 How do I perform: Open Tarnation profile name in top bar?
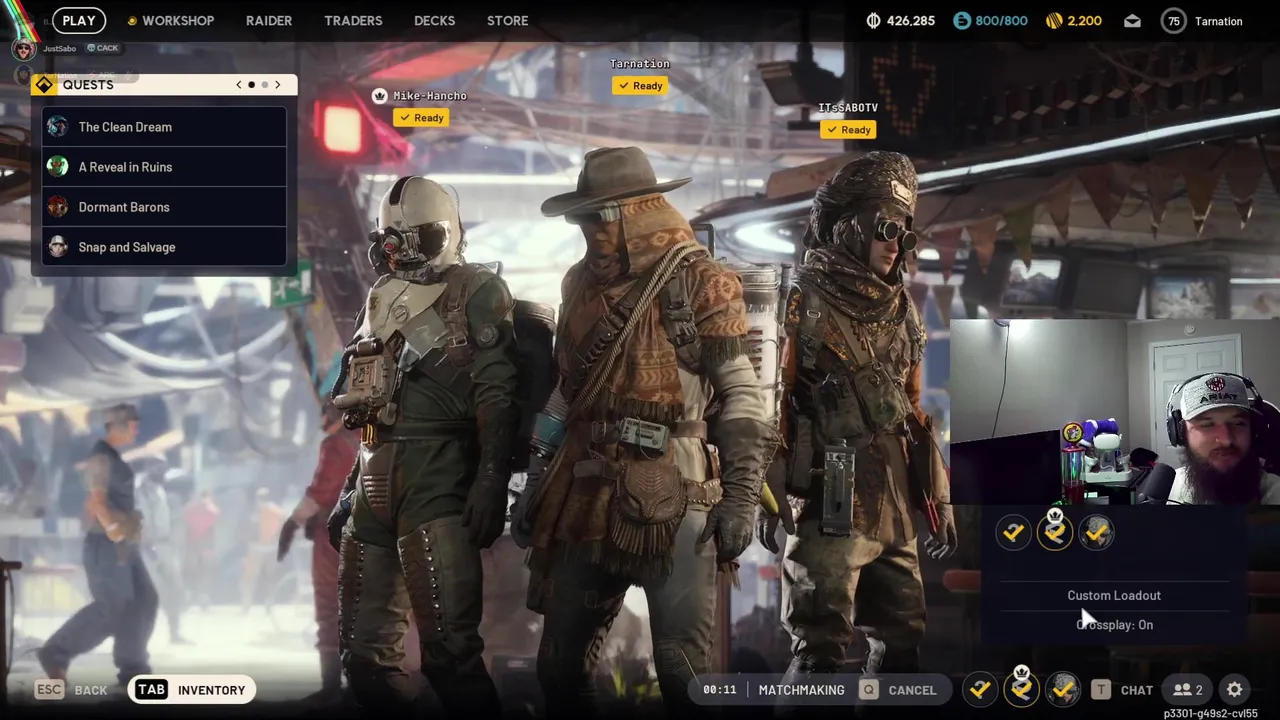1218,21
